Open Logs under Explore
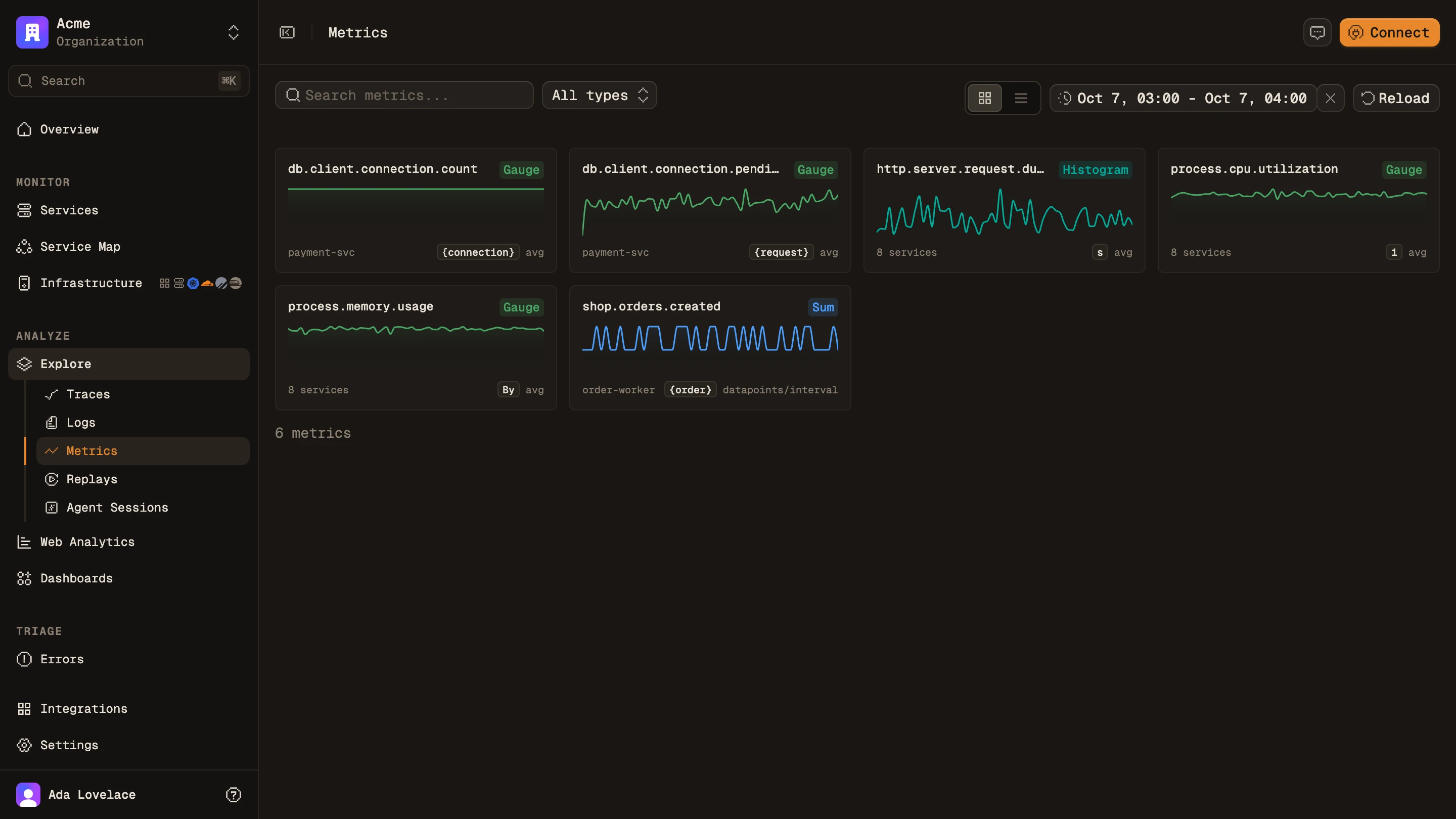Image resolution: width=1456 pixels, height=819 pixels. click(x=143, y=423)
